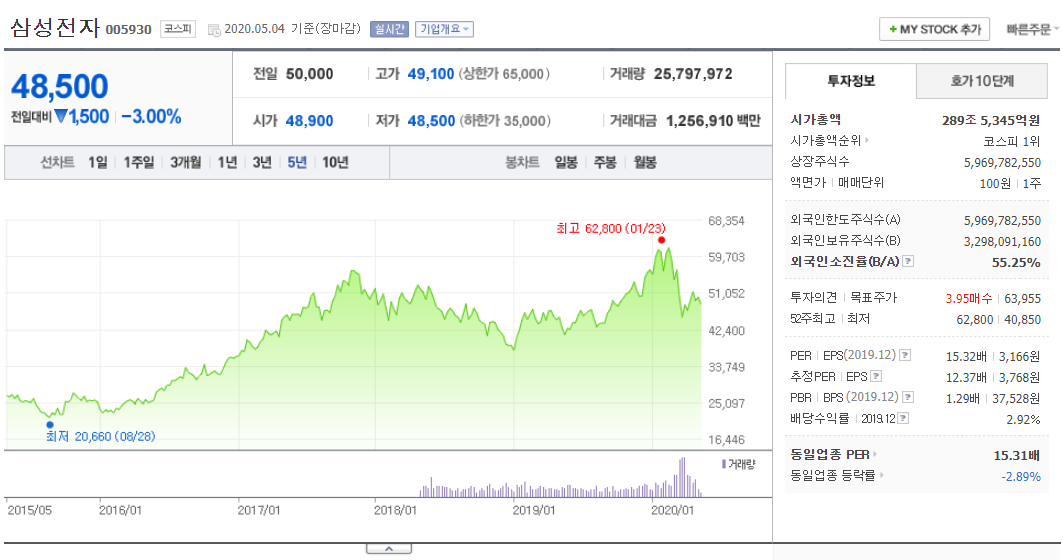Switch to the 호가10단계 tab
The width and height of the screenshot is (1063, 560).
[x=982, y=81]
